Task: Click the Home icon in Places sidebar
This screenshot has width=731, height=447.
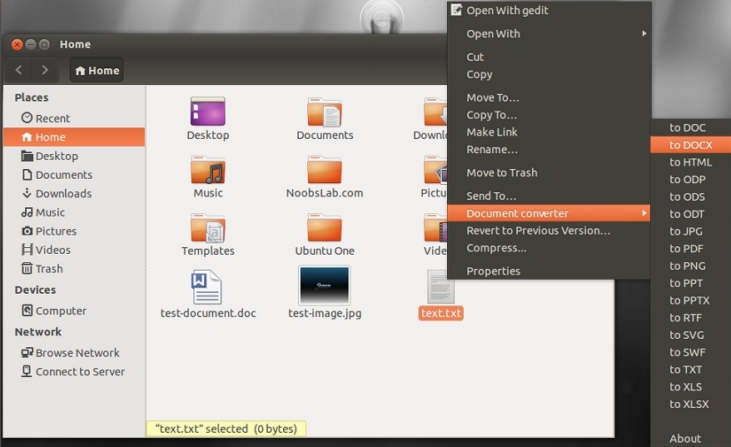Action: pos(27,137)
